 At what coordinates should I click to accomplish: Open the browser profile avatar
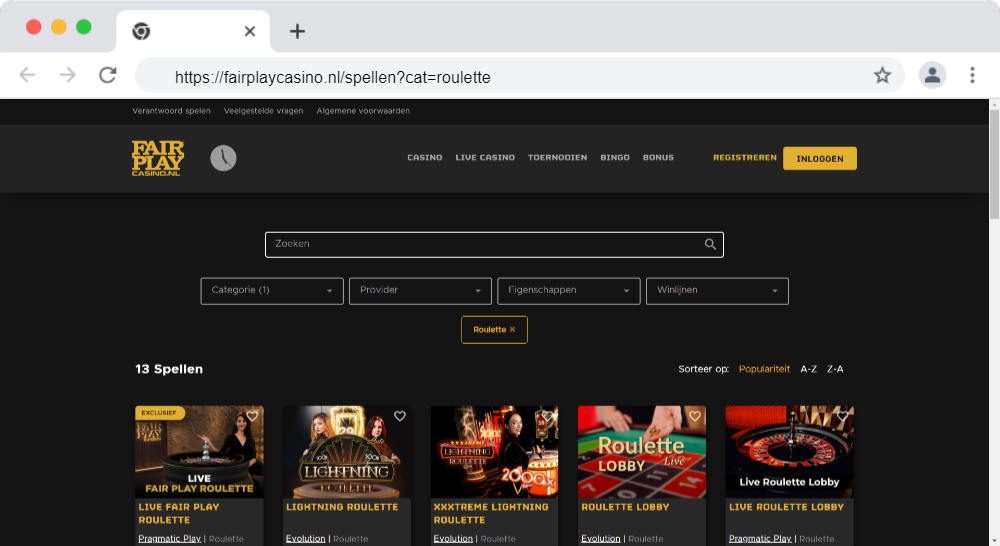click(932, 75)
